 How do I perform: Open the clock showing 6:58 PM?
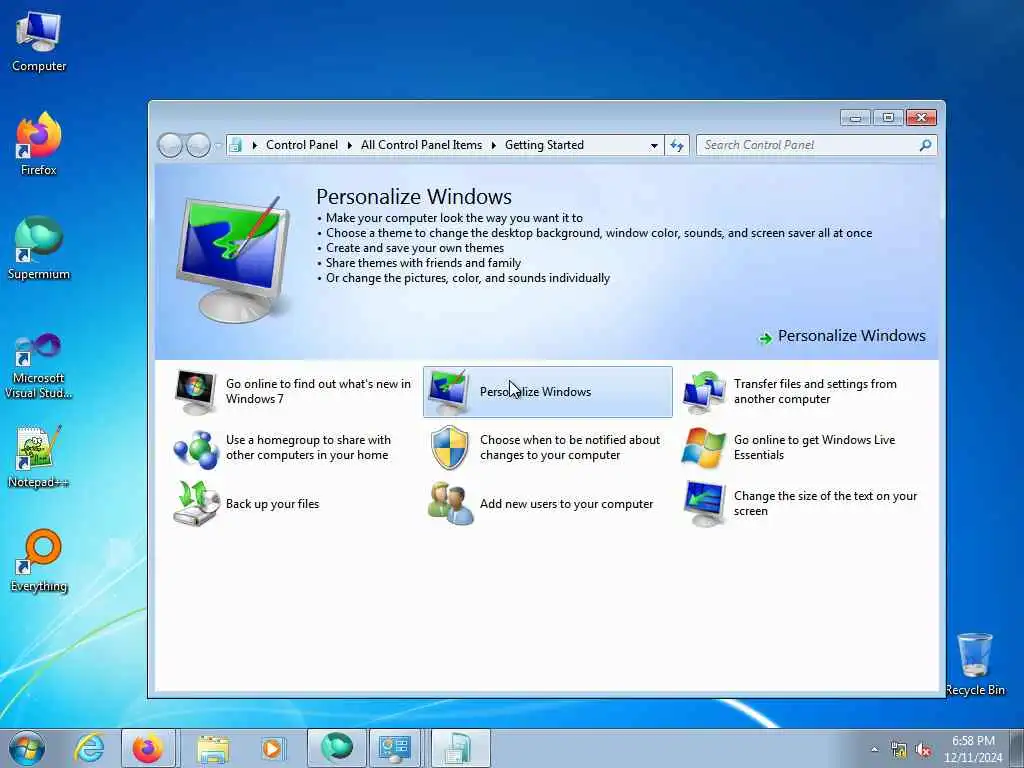point(973,748)
